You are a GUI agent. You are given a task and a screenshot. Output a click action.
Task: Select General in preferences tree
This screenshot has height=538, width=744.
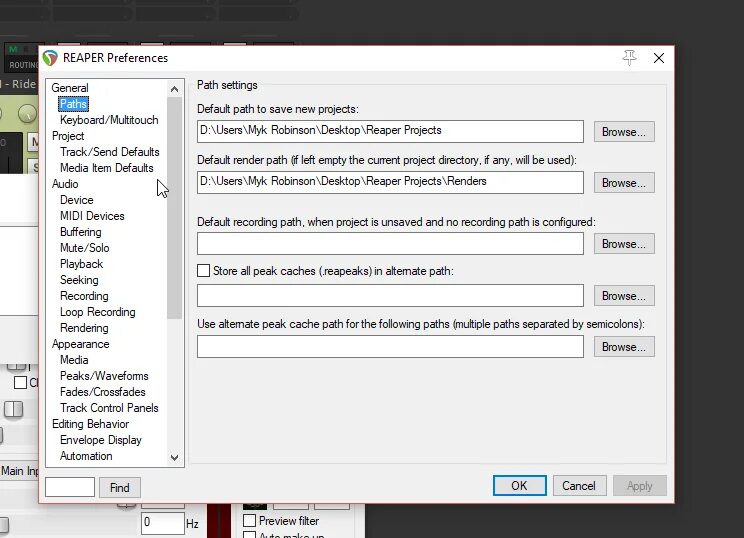[70, 88]
